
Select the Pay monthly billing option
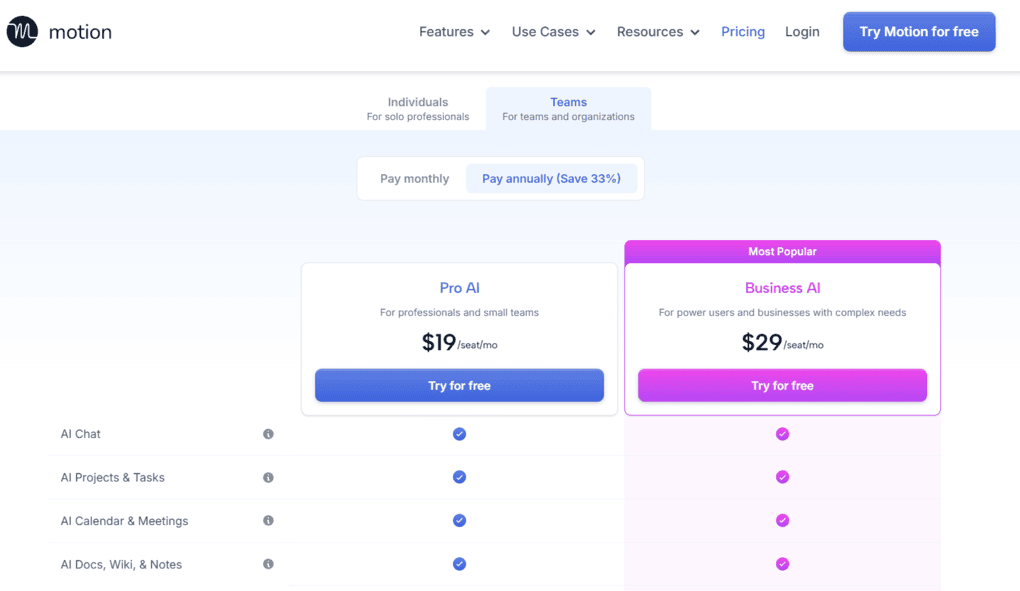(x=413, y=178)
